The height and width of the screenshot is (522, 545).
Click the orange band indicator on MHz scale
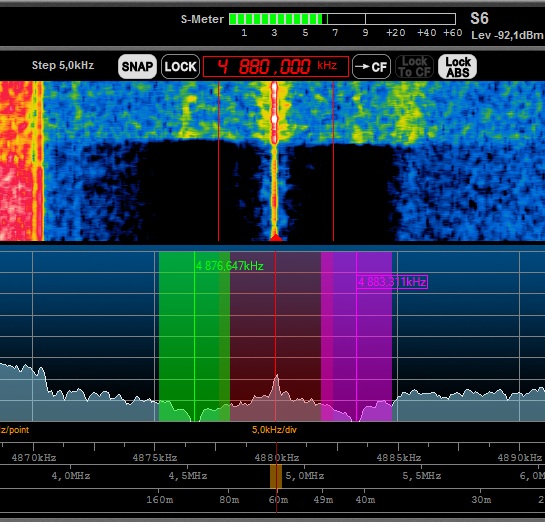pos(276,476)
